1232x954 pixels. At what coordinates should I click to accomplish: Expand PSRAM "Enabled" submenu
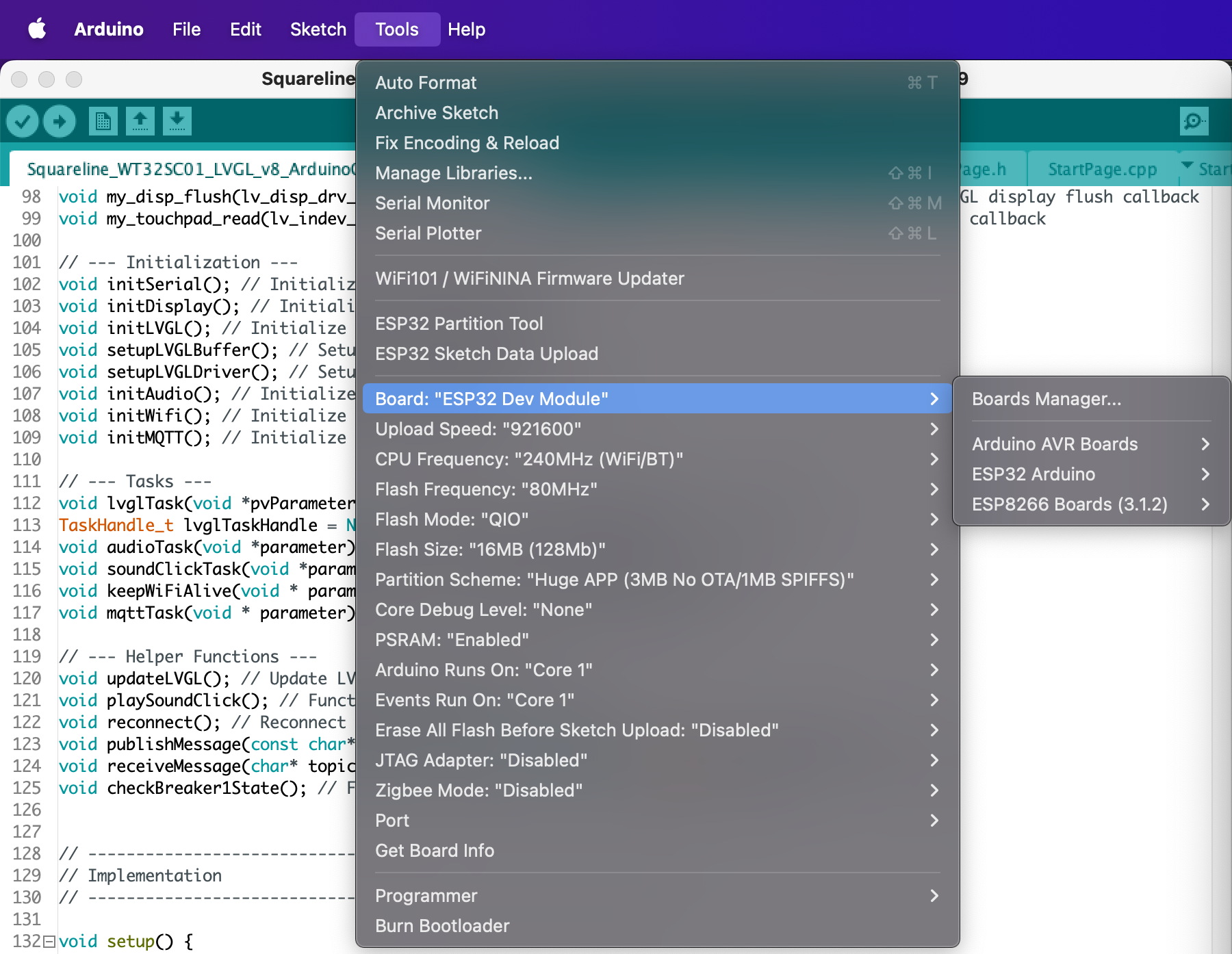click(657, 640)
